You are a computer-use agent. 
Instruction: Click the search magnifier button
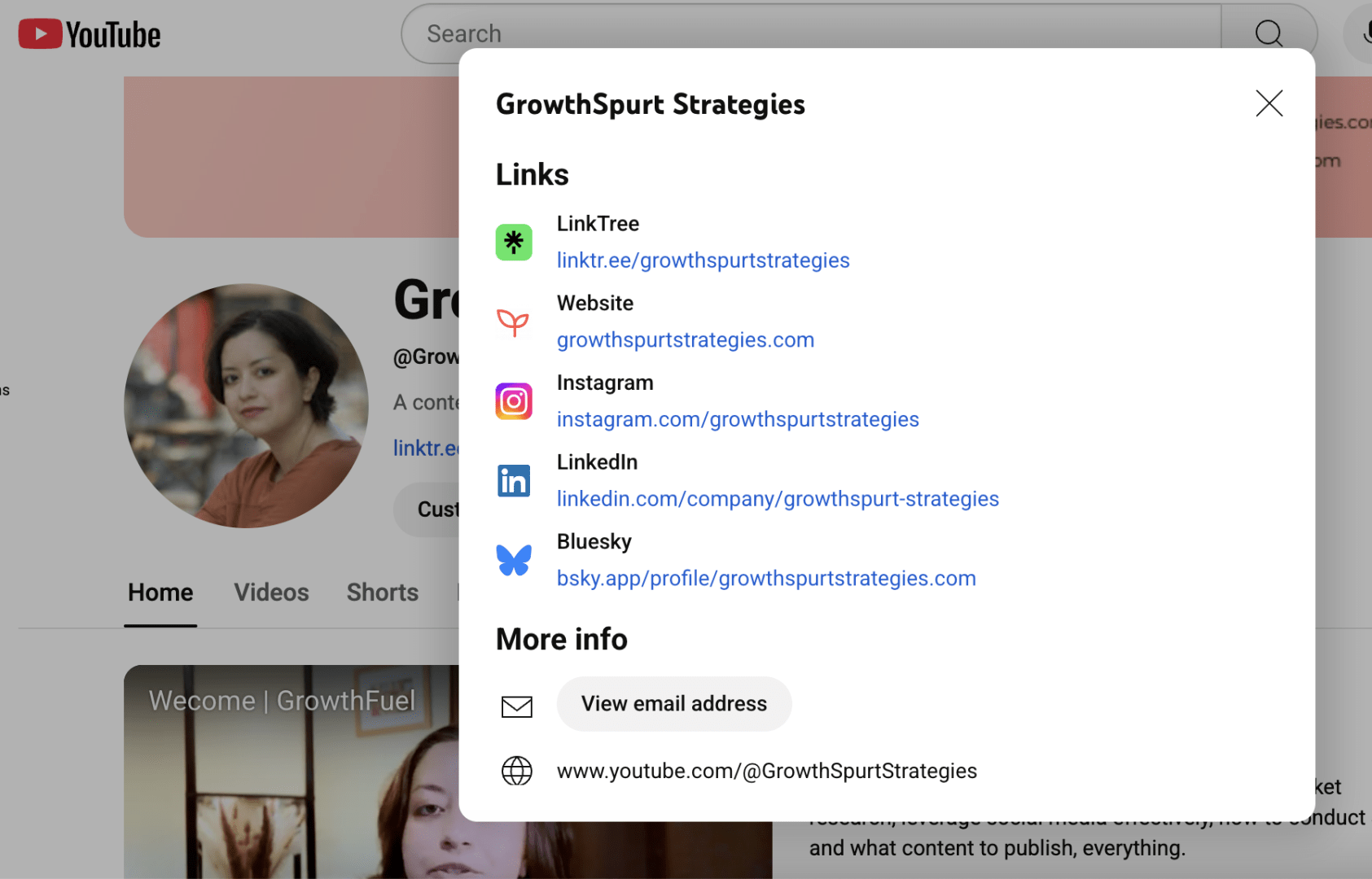tap(1269, 33)
